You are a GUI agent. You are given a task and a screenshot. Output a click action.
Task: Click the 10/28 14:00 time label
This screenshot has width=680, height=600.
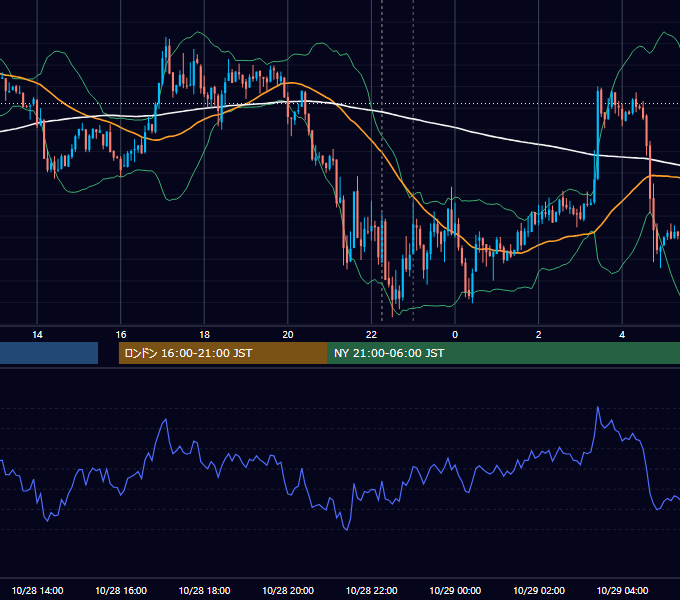coord(37,590)
